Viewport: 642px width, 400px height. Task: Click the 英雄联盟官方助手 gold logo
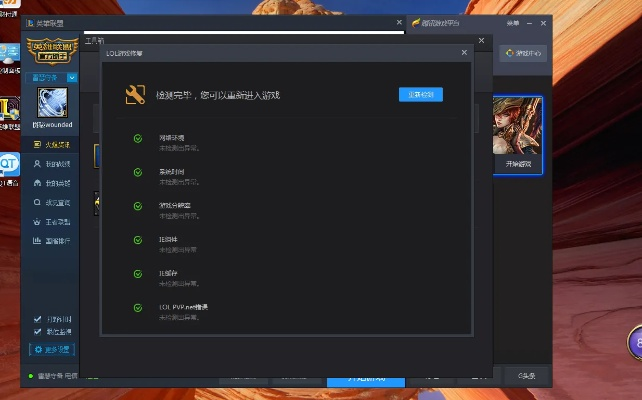pos(52,51)
